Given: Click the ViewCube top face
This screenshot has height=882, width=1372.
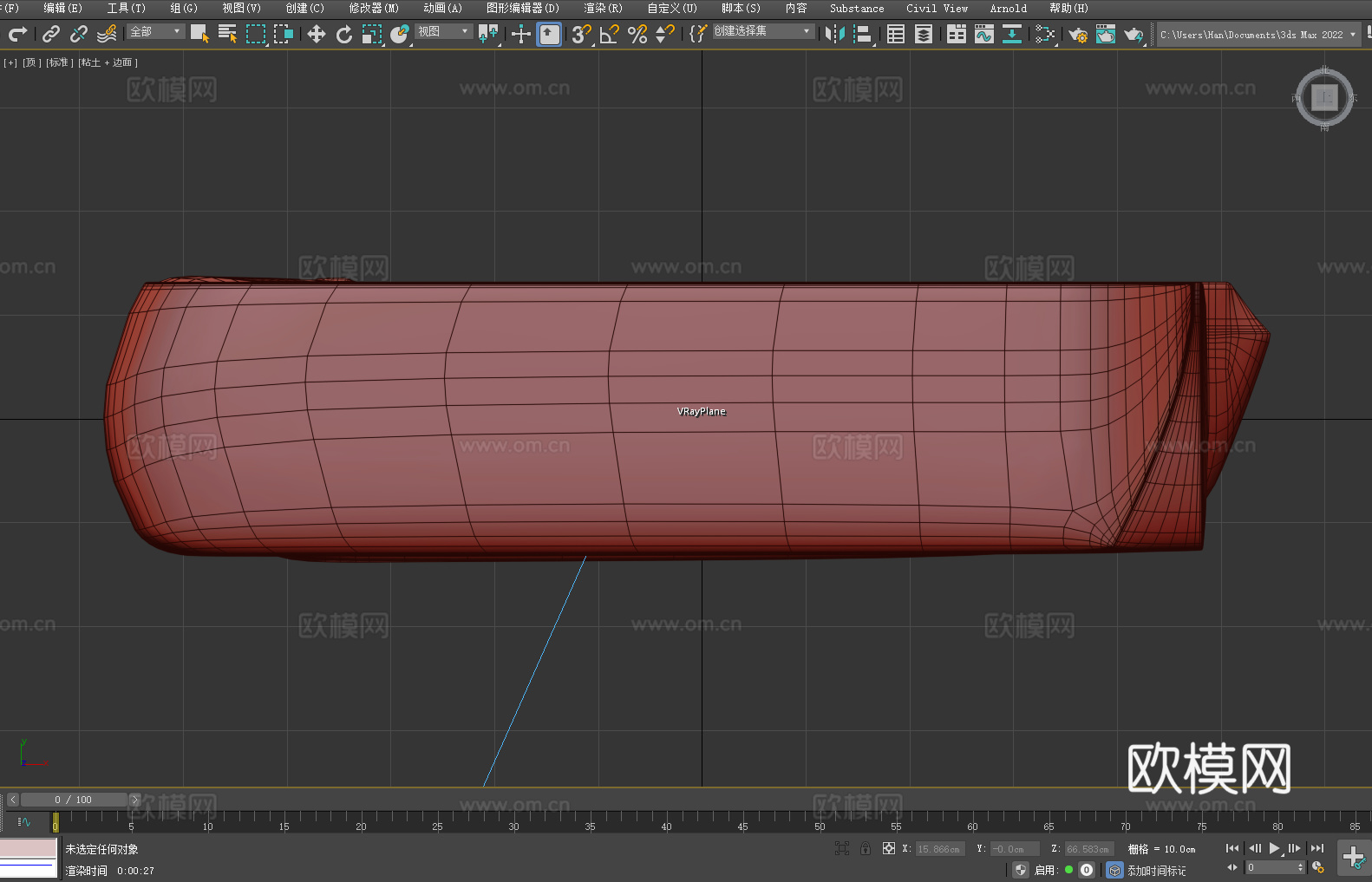Looking at the screenshot, I should tap(1324, 97).
